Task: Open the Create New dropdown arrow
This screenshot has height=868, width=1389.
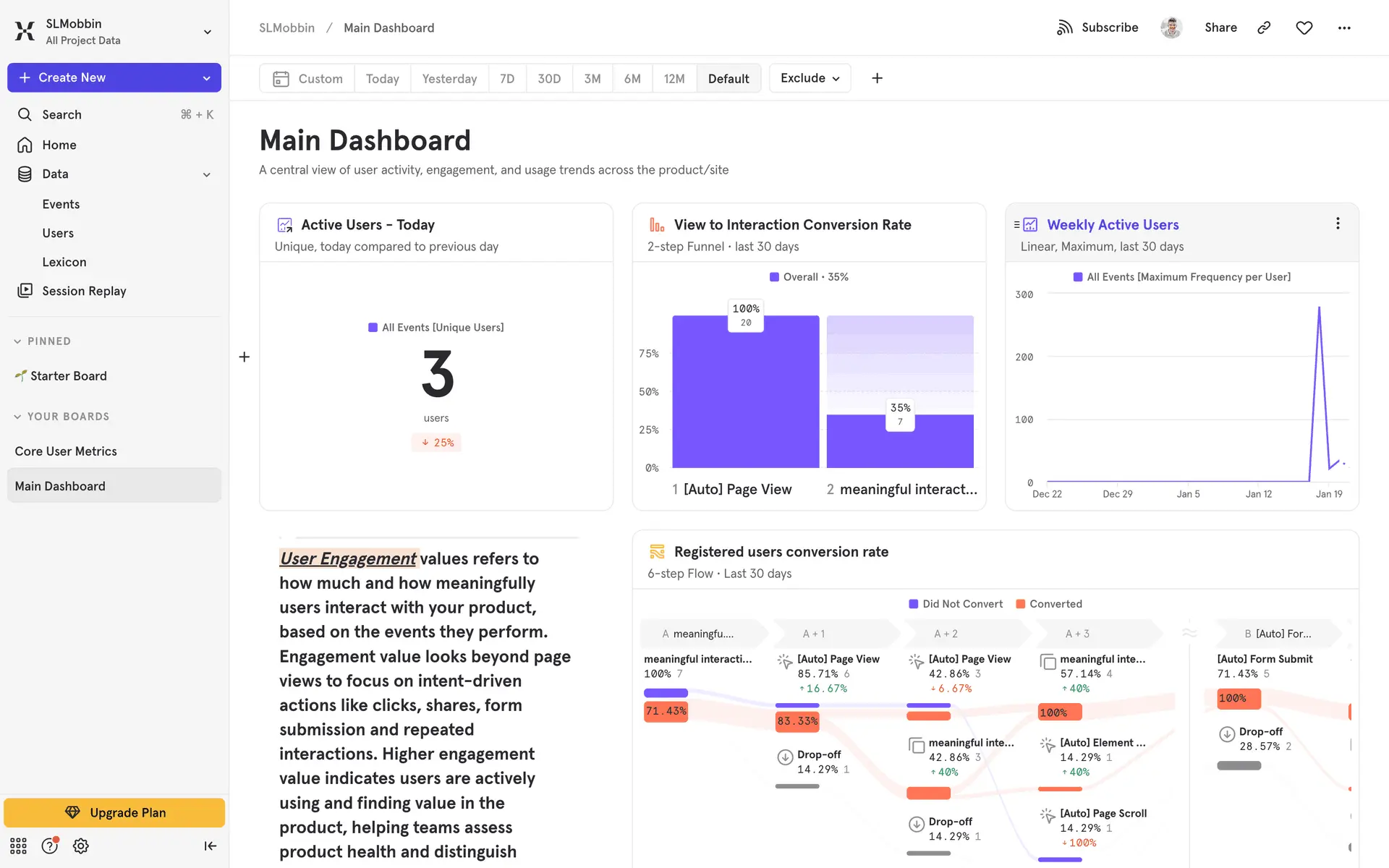Action: (x=206, y=78)
